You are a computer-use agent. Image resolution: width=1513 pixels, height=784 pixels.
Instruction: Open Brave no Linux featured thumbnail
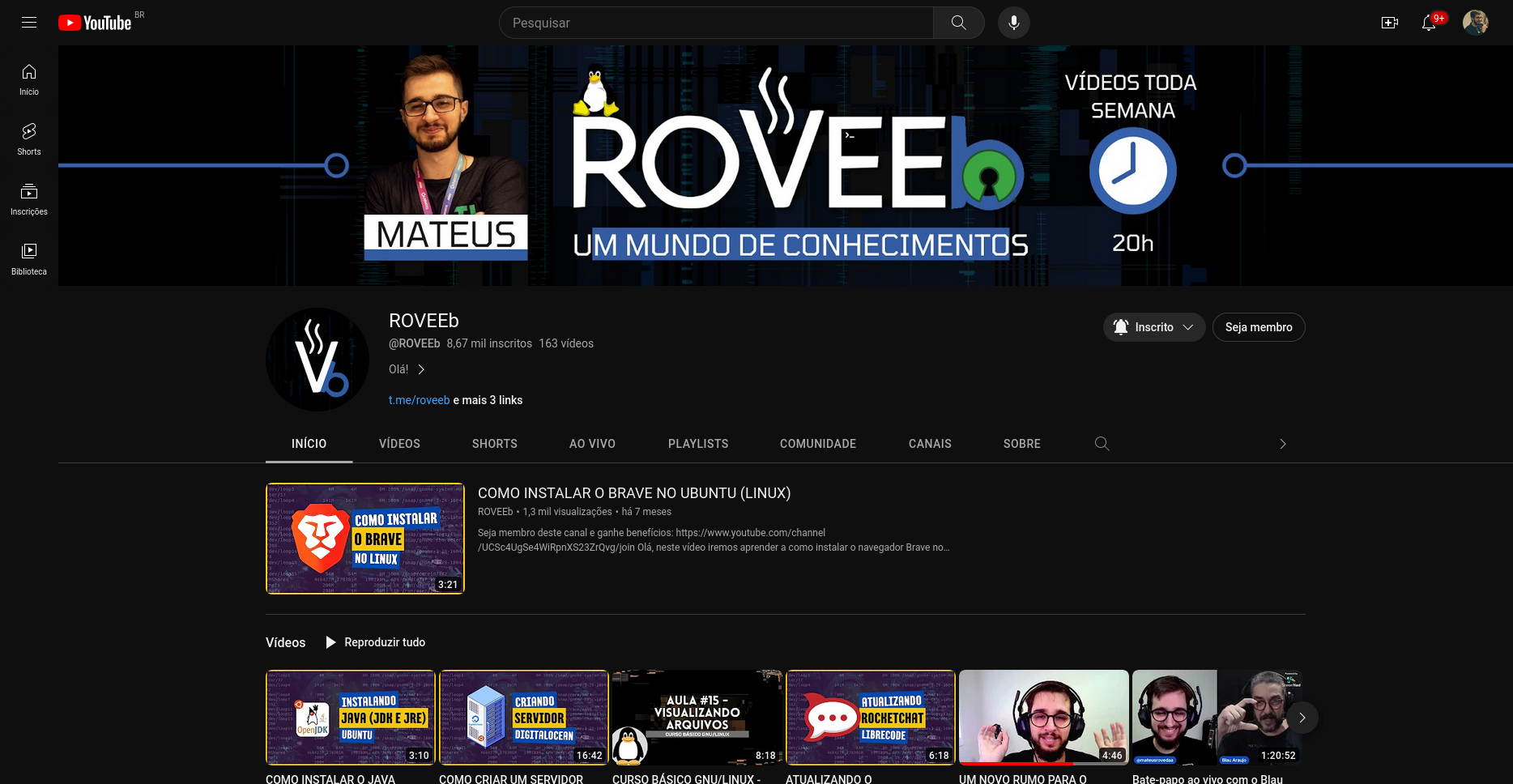click(x=365, y=539)
